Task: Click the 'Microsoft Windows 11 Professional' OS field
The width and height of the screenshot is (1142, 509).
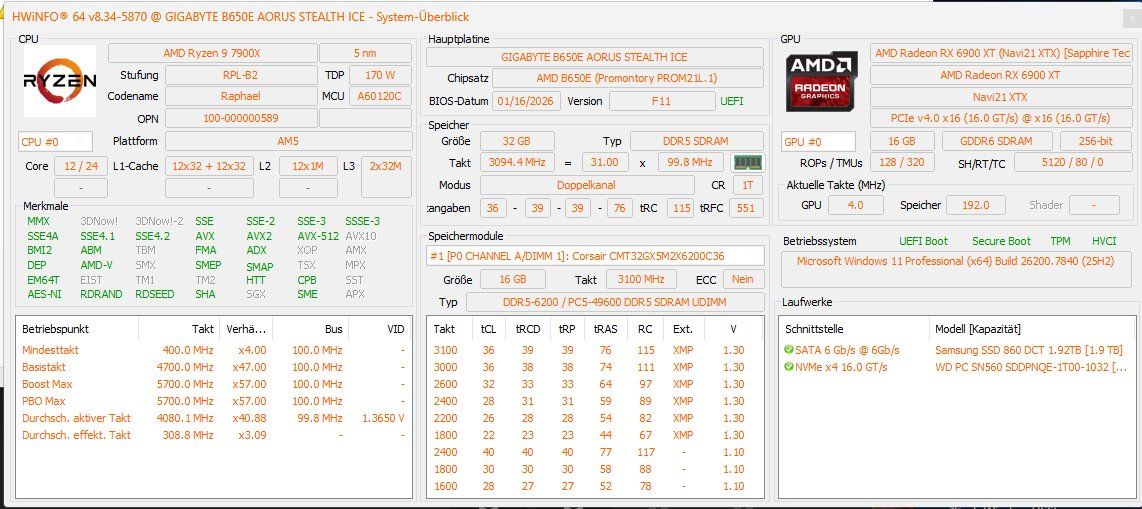Action: pyautogui.click(x=958, y=268)
